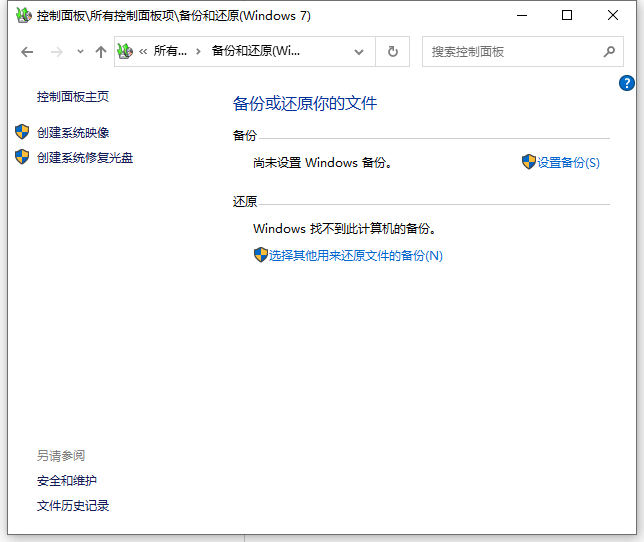Click 备份或还原你的文件 heading
Screen dimensions: 644x542
tap(305, 103)
